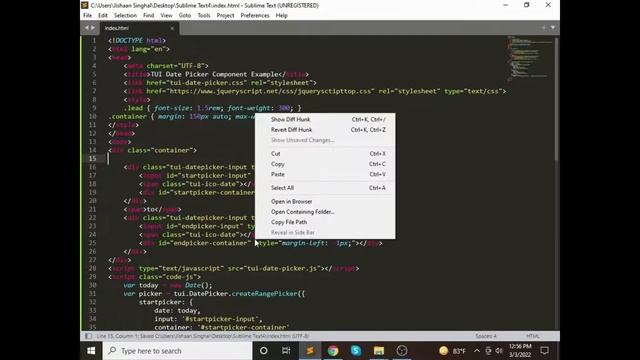Click line number 1 in the gutter
640x360 pixels.
tap(94, 40)
